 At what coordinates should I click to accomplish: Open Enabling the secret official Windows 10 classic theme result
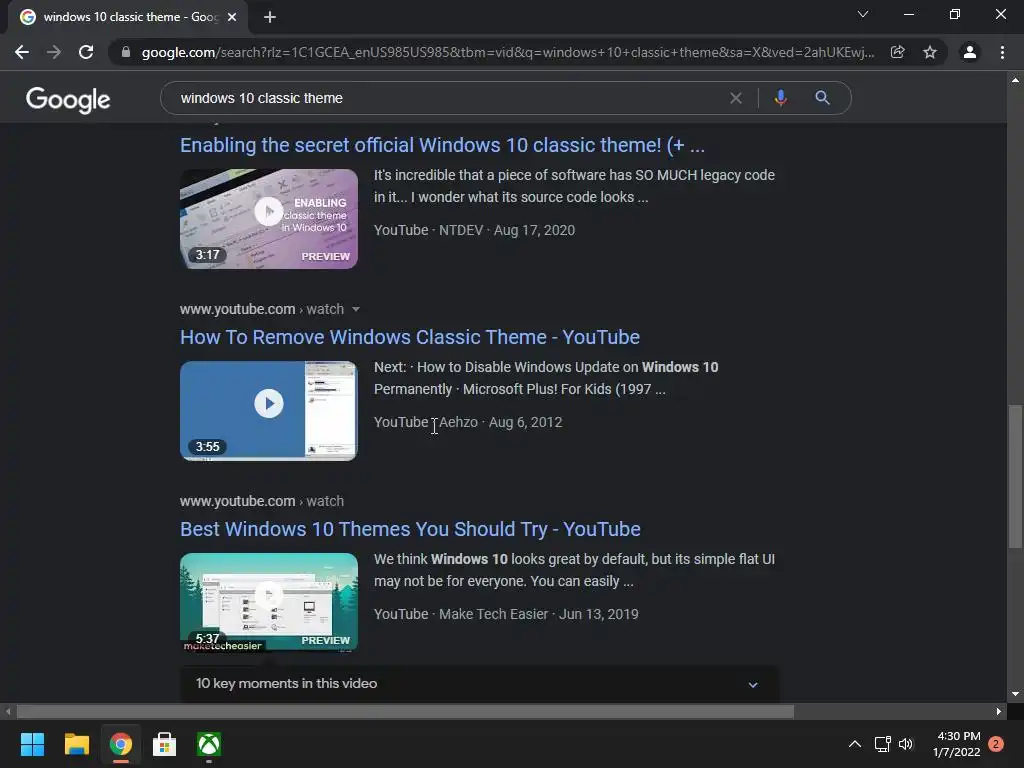(x=442, y=145)
